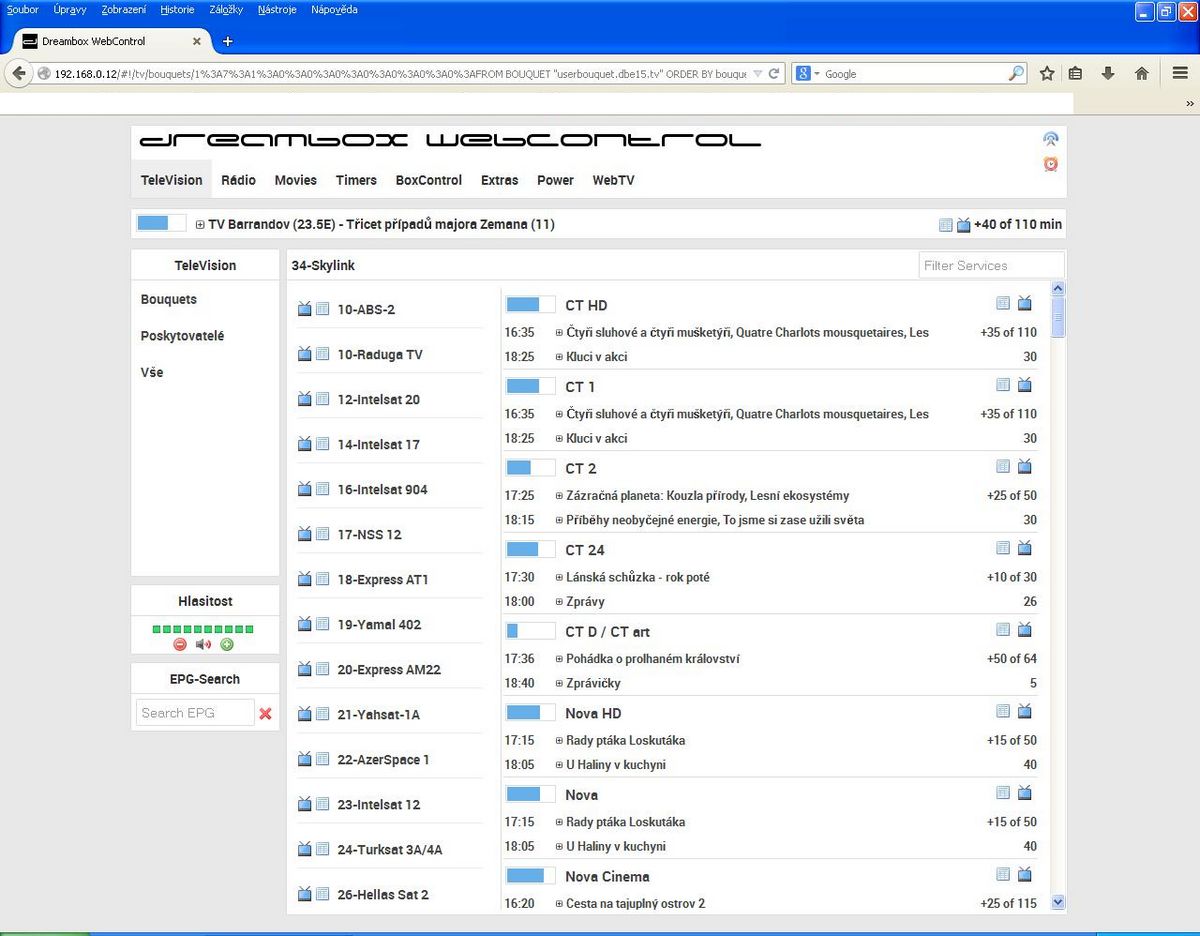Go to the Timers tab
This screenshot has width=1200, height=936.
356,180
